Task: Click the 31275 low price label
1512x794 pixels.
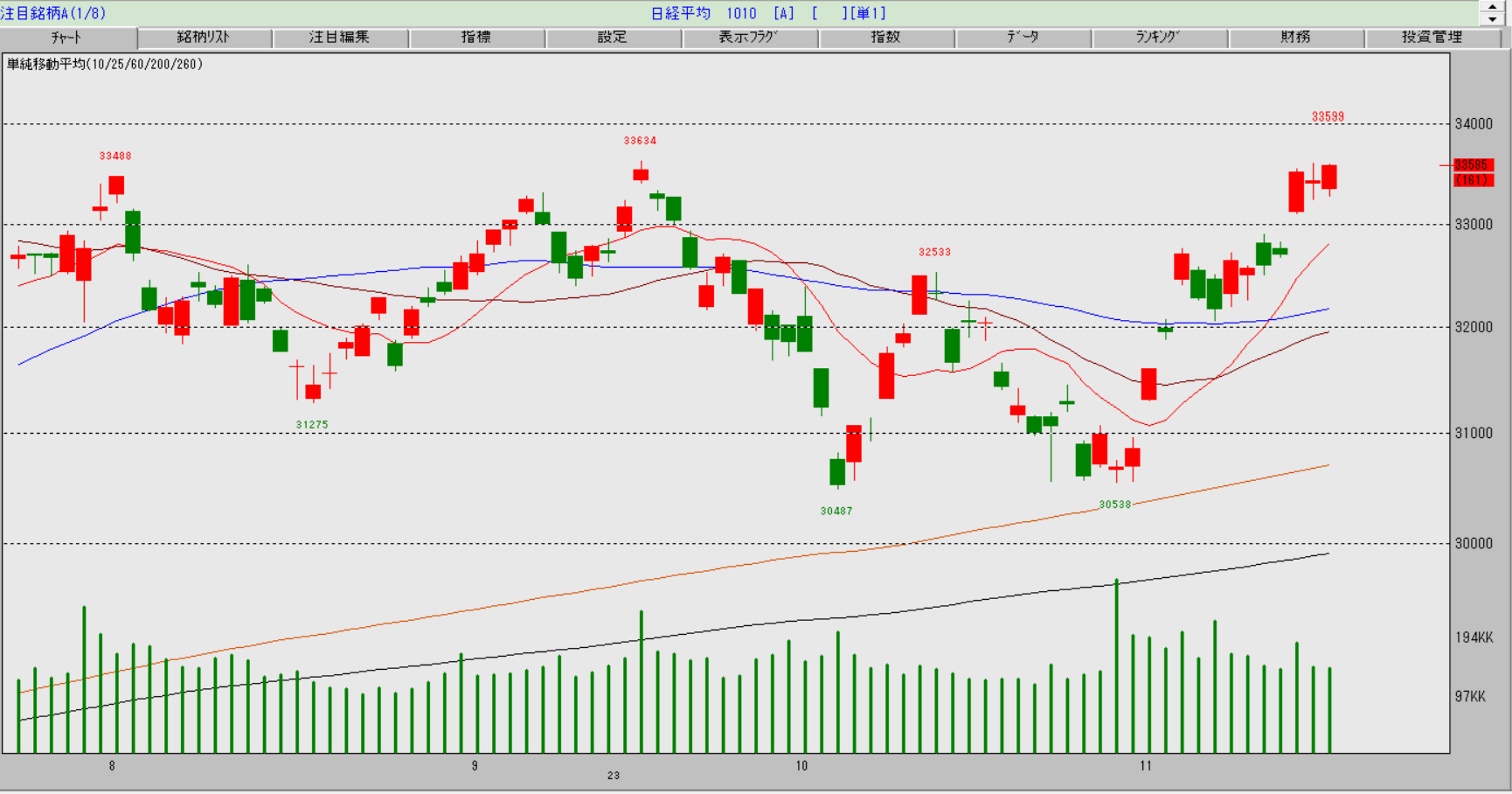Action: [312, 425]
